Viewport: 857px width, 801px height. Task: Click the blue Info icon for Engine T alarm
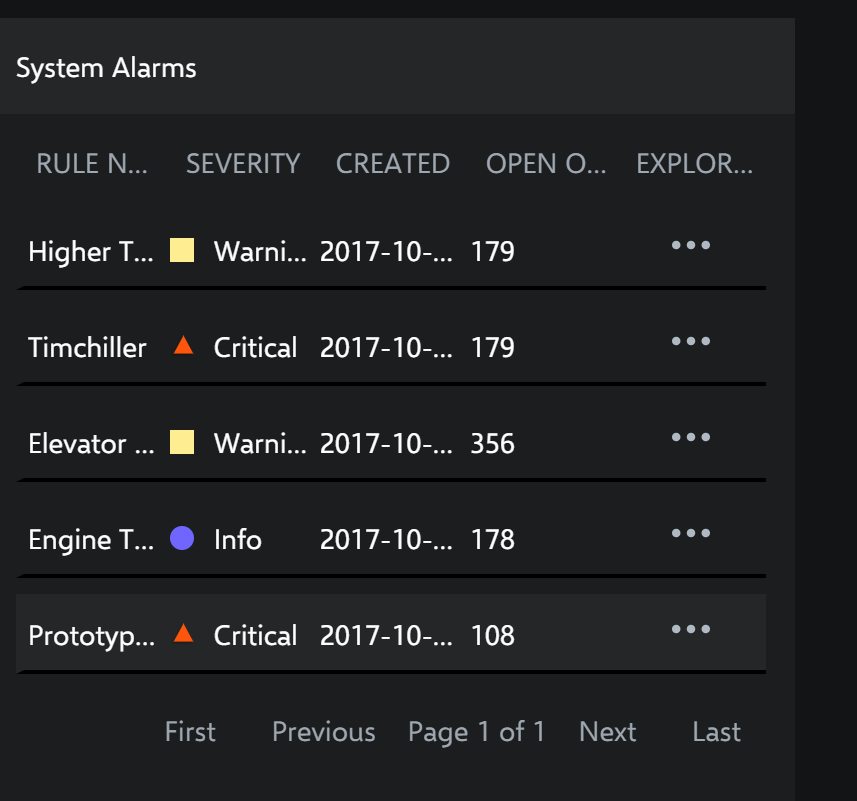[x=184, y=539]
